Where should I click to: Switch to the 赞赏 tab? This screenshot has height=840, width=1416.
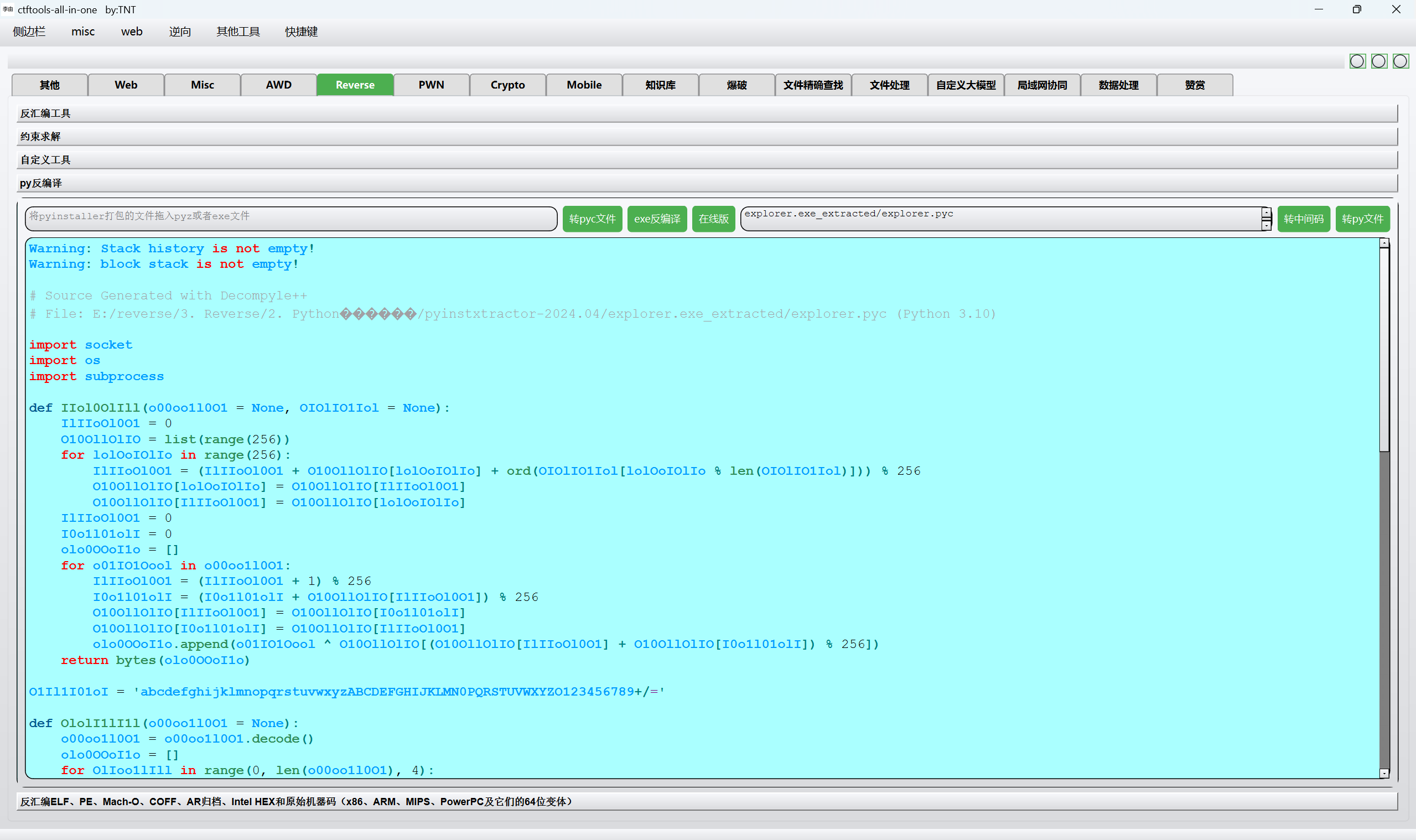[1195, 85]
